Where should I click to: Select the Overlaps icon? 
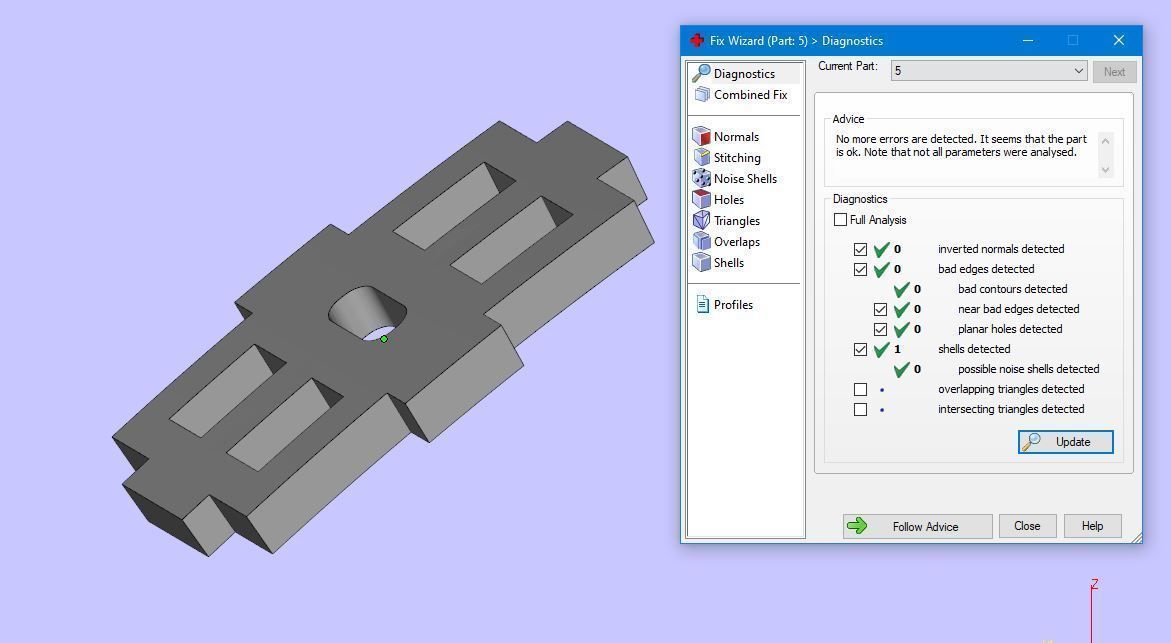coord(701,240)
